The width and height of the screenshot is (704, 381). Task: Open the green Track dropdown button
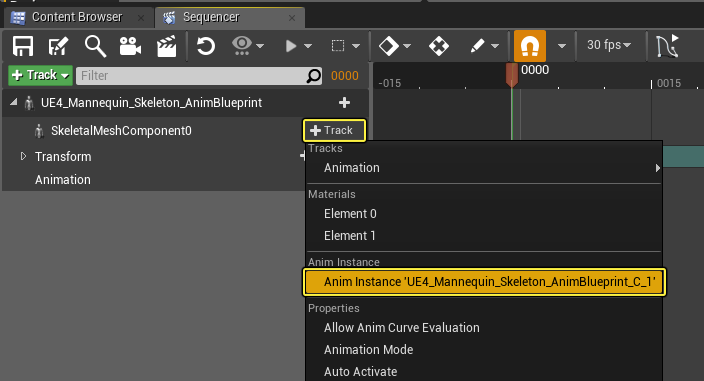pyautogui.click(x=40, y=75)
